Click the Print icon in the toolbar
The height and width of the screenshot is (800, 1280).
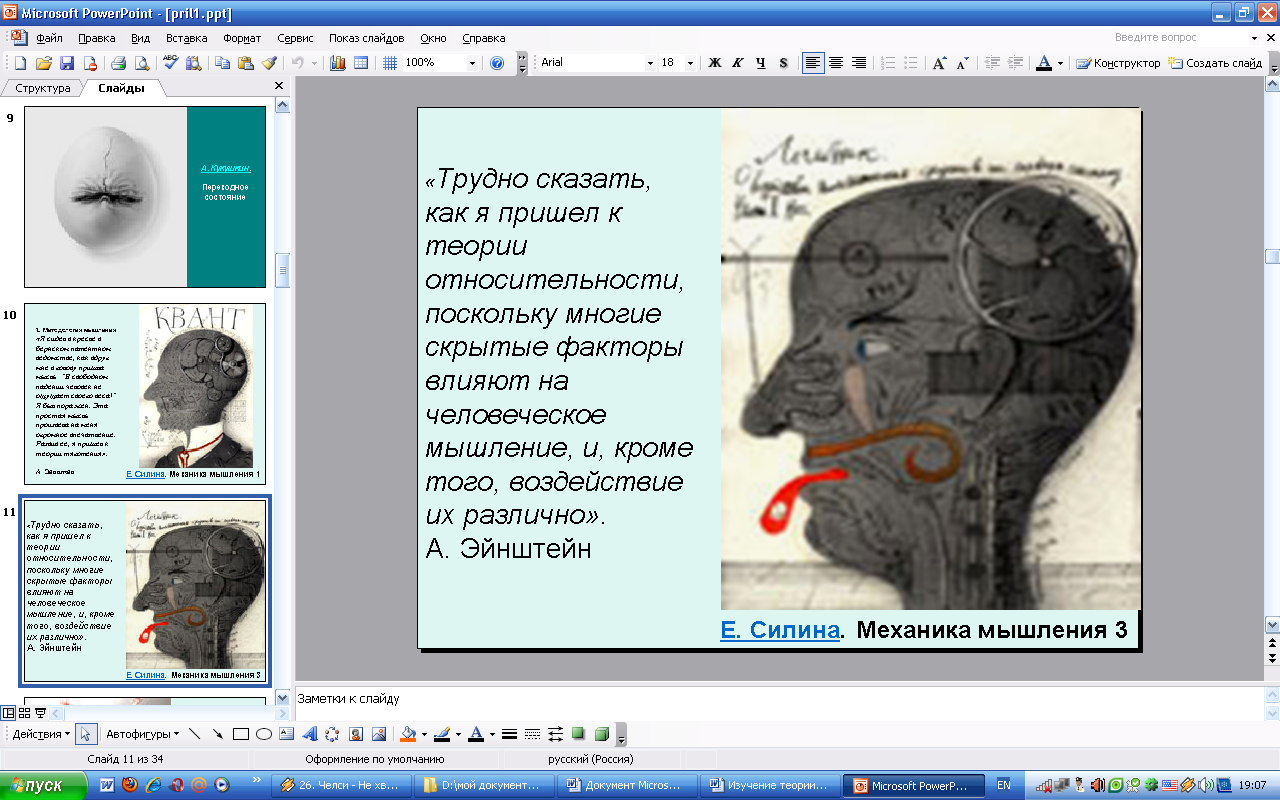pos(118,63)
